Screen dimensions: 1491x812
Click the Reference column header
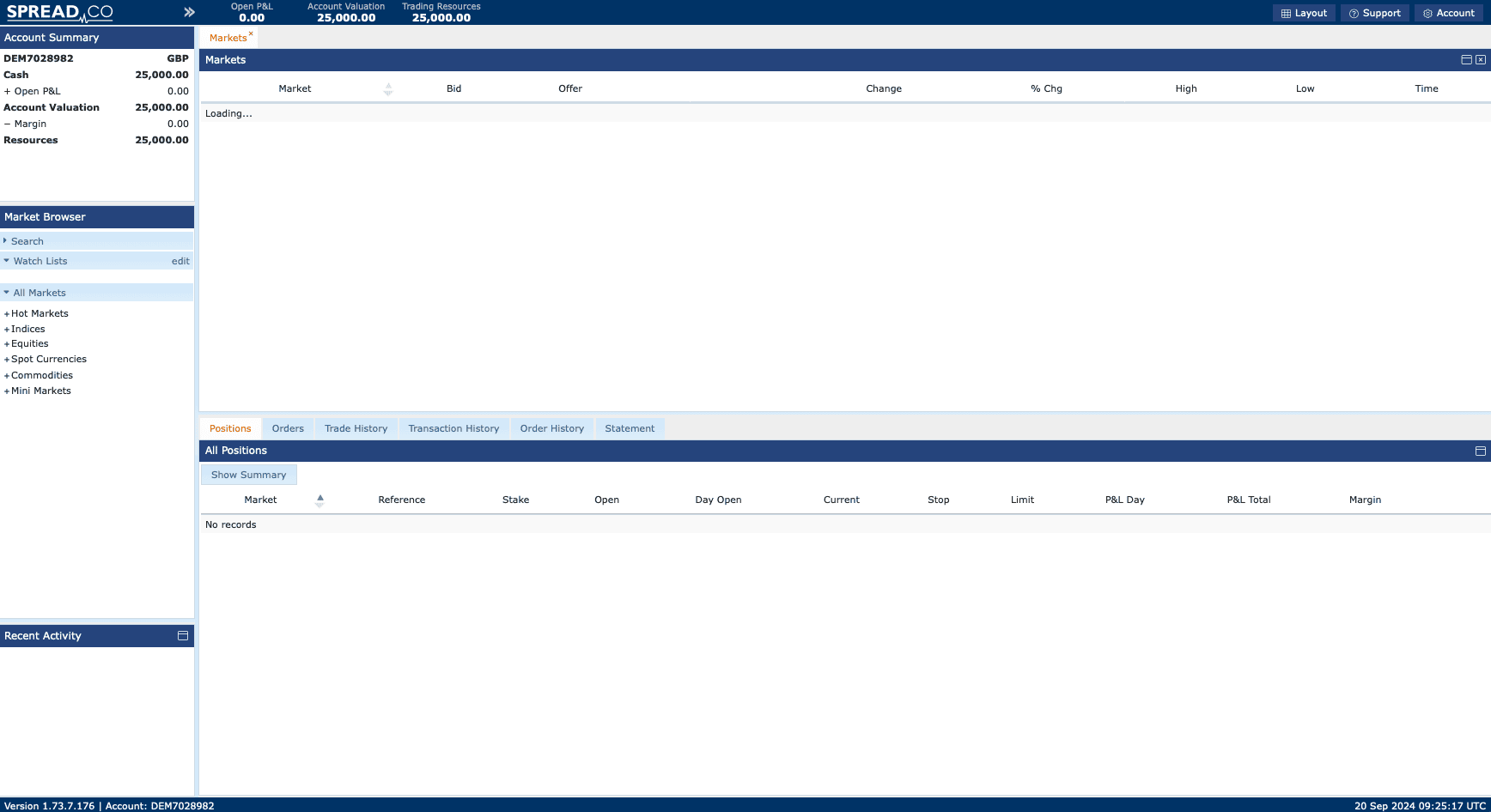point(402,500)
